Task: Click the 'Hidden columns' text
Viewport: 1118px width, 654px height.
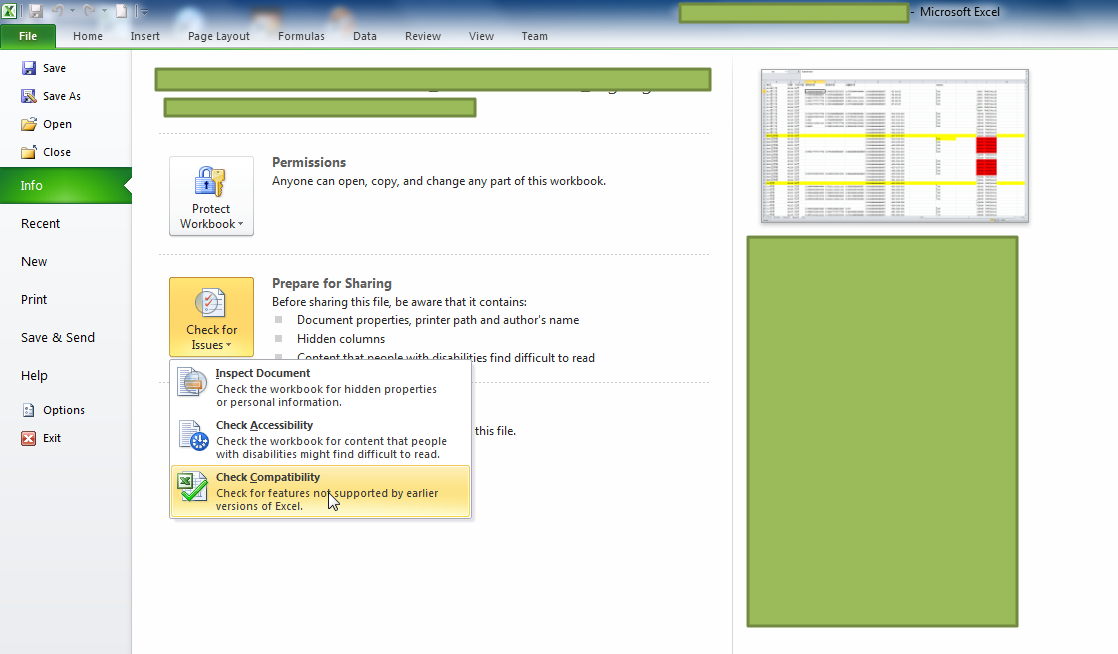Action: pyautogui.click(x=341, y=339)
